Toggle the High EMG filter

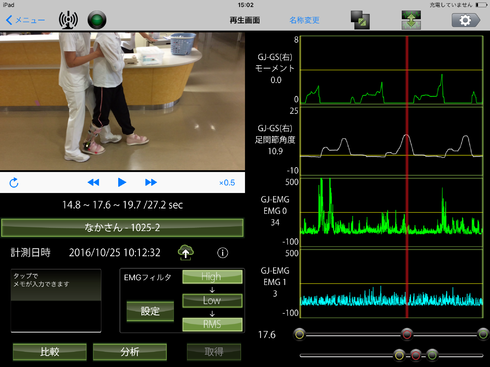coord(212,277)
